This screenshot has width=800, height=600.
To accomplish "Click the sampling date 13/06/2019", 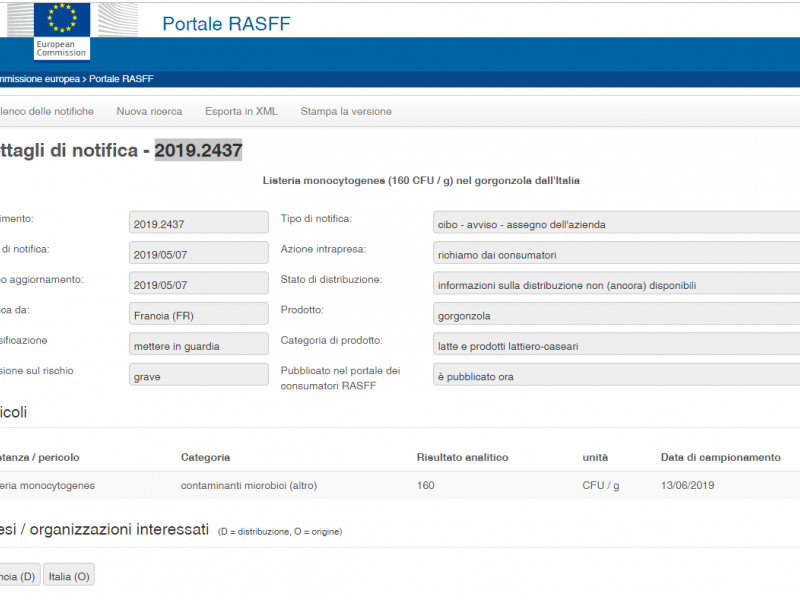I will pyautogui.click(x=687, y=485).
